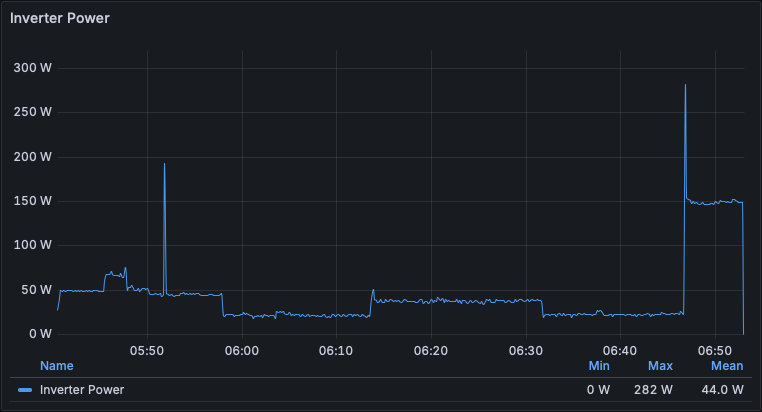Click the blue Inverter Power legend color swatch
Viewport: 762px width, 412px height.
tap(25, 390)
